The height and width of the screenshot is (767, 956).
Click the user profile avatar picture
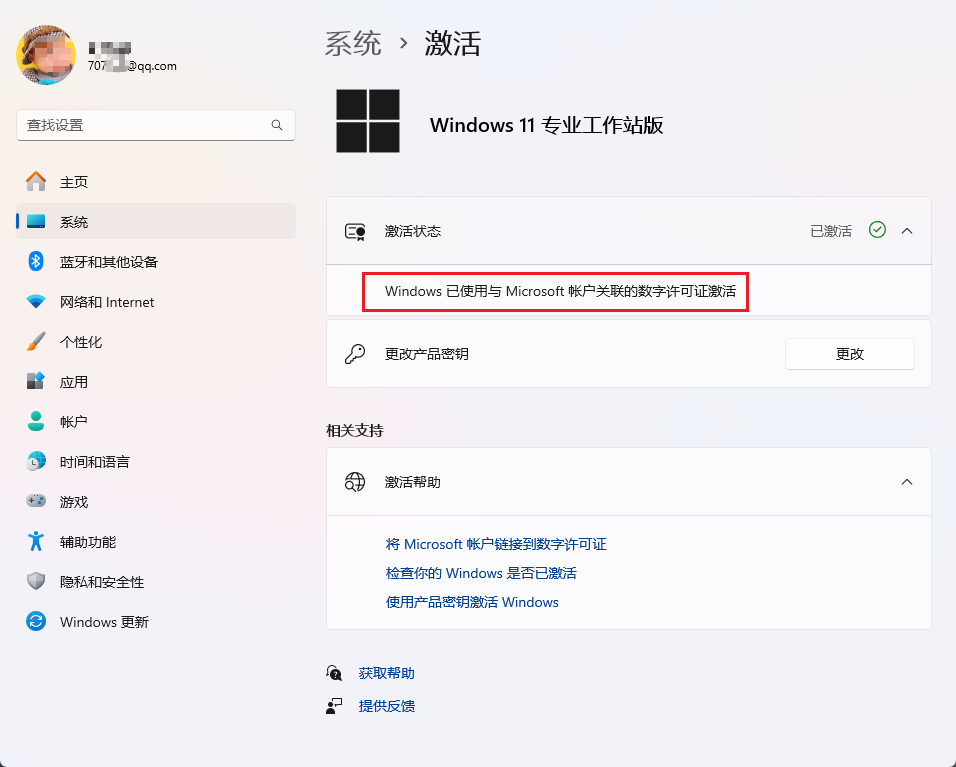point(46,55)
